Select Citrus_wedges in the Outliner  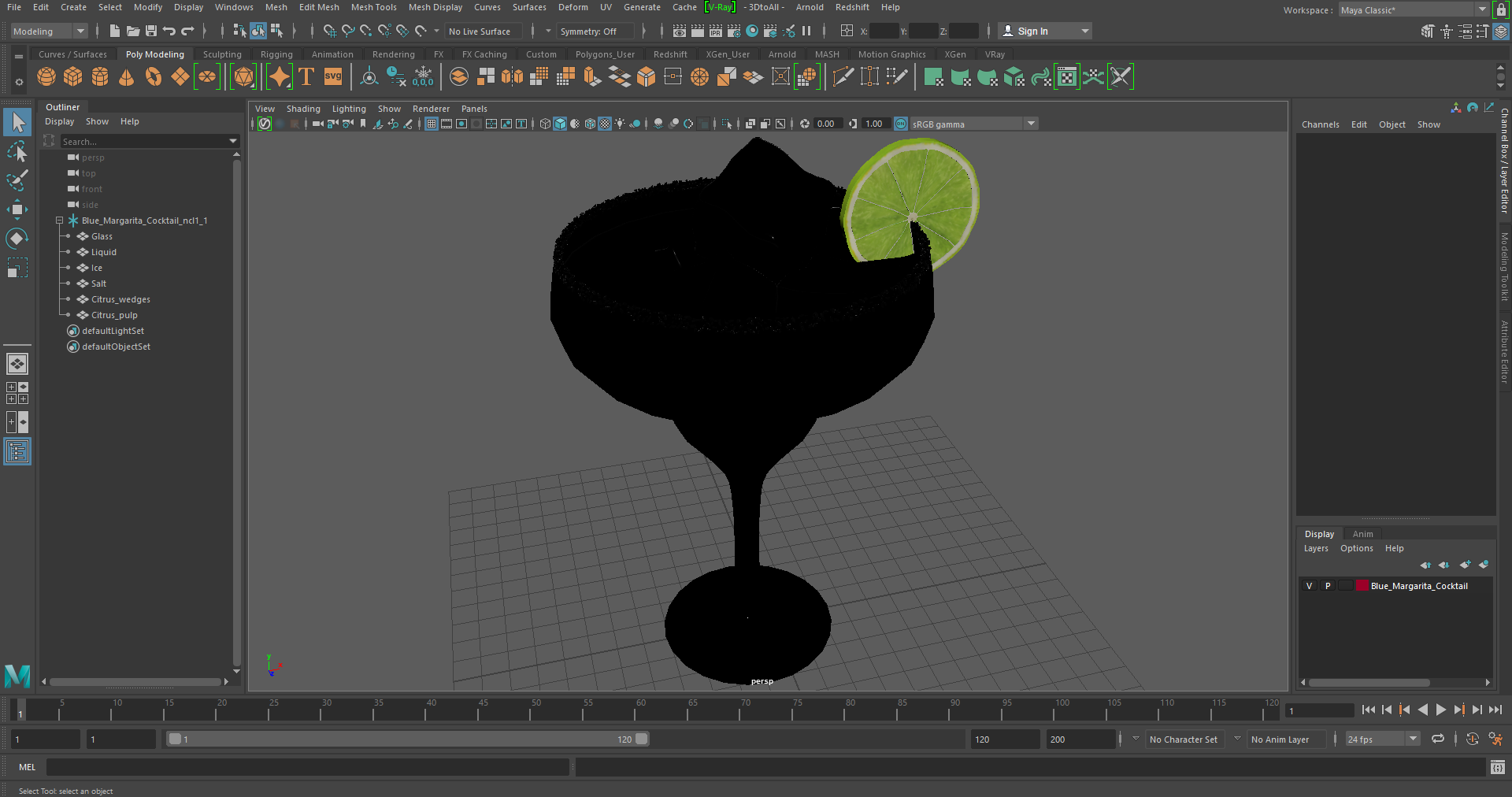(x=120, y=299)
